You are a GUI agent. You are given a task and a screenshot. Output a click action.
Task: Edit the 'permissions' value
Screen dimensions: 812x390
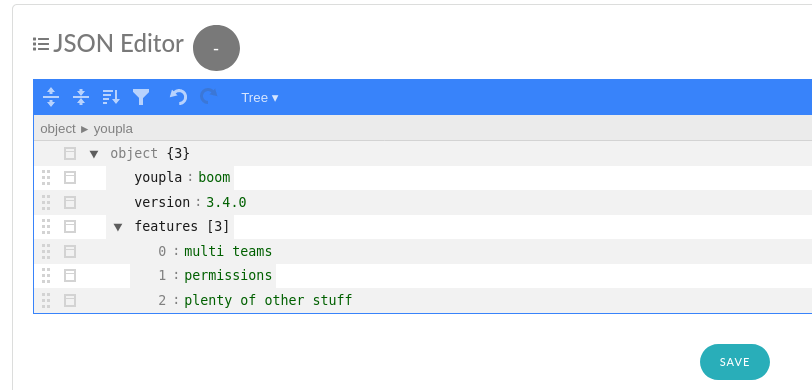click(x=228, y=276)
